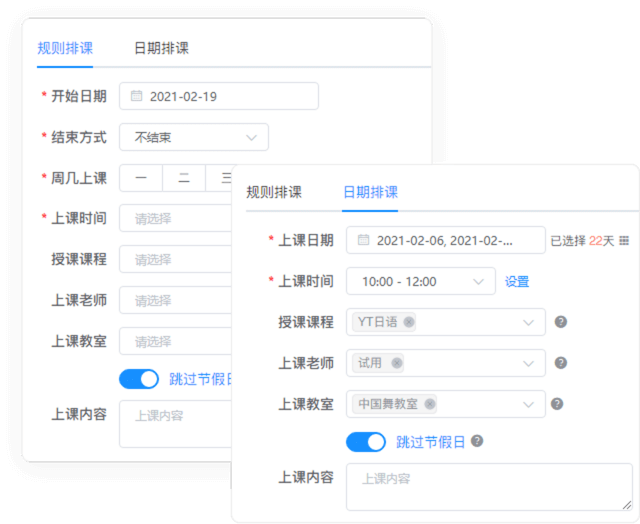
Task: Click the 设置 link beside 上课时间
Action: [517, 282]
